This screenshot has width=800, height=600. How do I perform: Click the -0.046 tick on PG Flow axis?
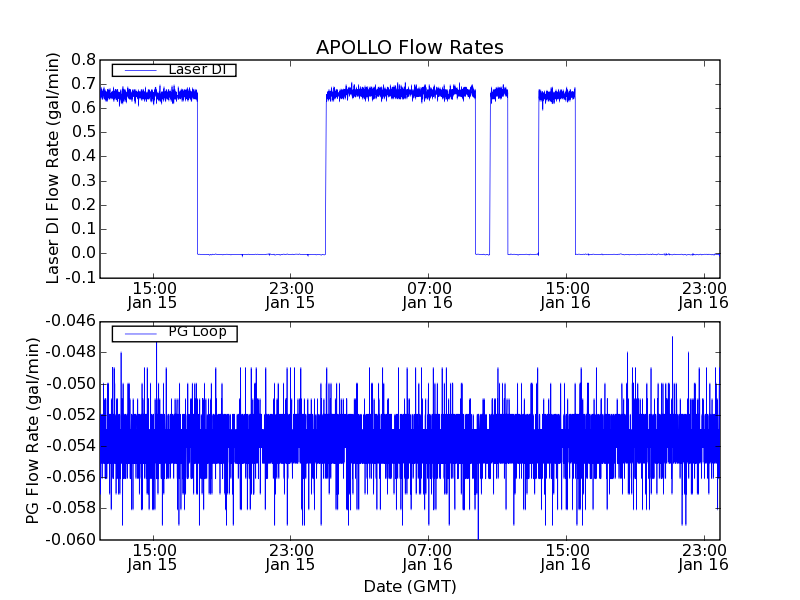(70, 321)
